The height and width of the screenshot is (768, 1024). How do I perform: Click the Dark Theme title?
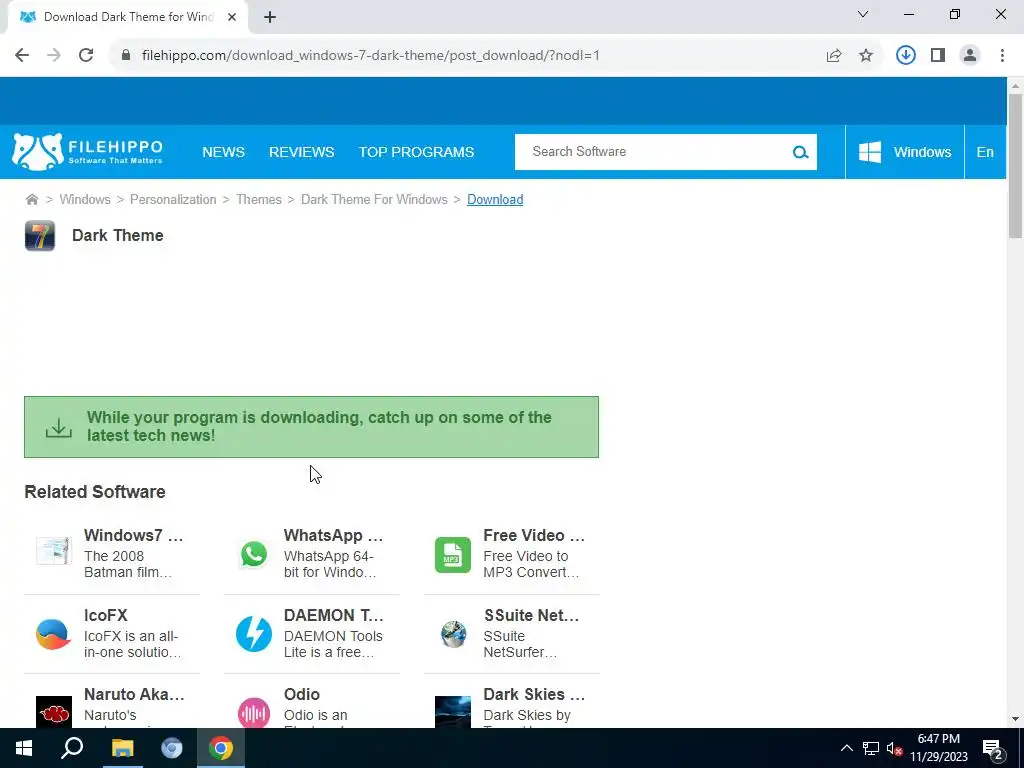(x=118, y=235)
